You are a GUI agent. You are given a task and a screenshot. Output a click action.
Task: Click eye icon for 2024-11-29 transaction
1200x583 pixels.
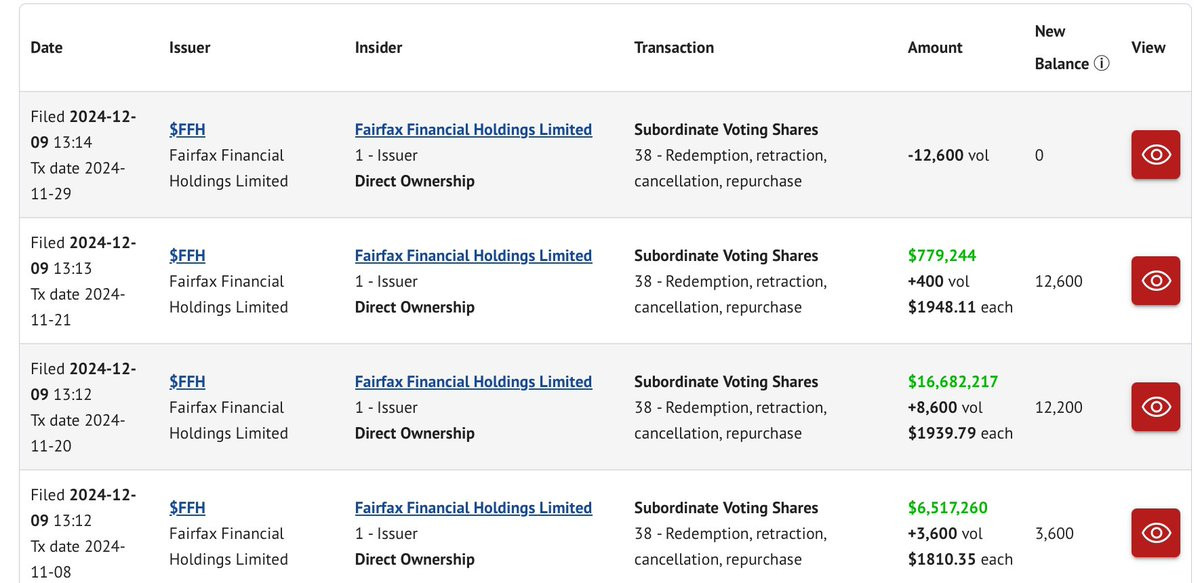[x=1155, y=155]
